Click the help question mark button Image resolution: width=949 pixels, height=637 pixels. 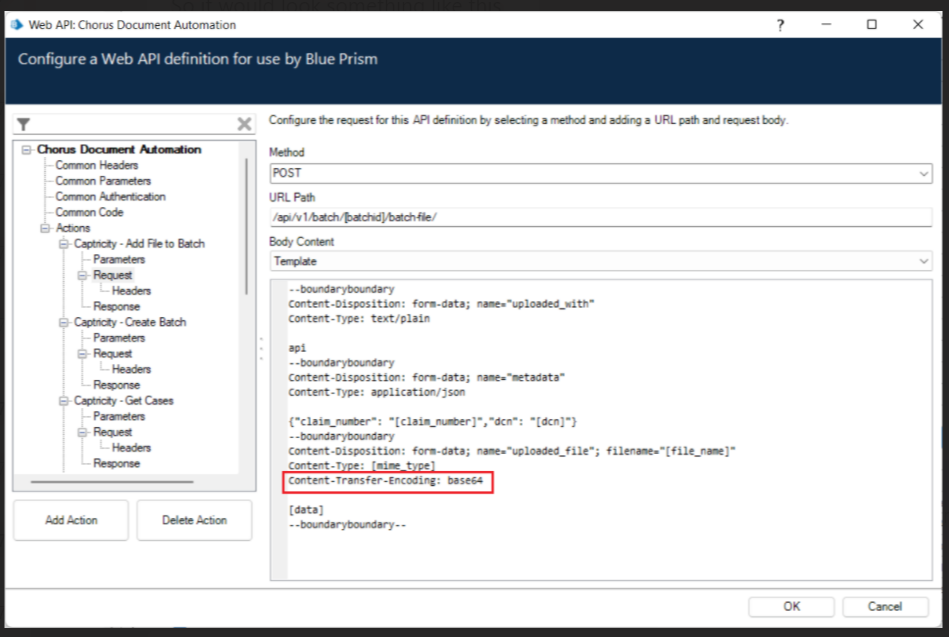click(780, 25)
